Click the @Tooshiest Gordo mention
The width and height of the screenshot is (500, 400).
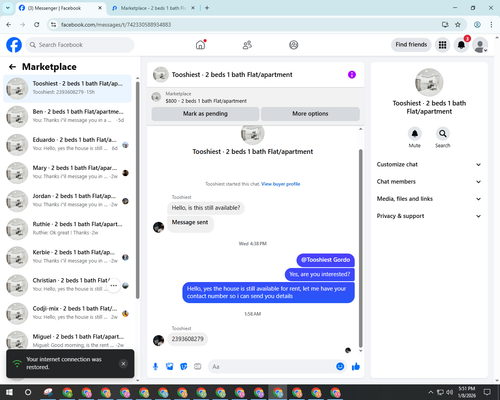pyautogui.click(x=325, y=260)
